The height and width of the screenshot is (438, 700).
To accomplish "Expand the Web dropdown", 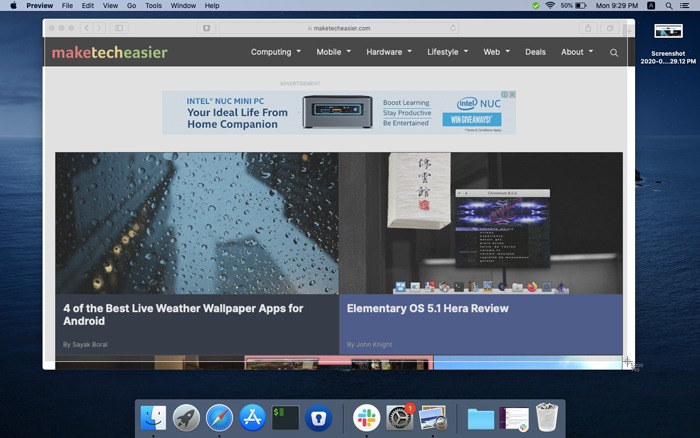I will tap(496, 52).
